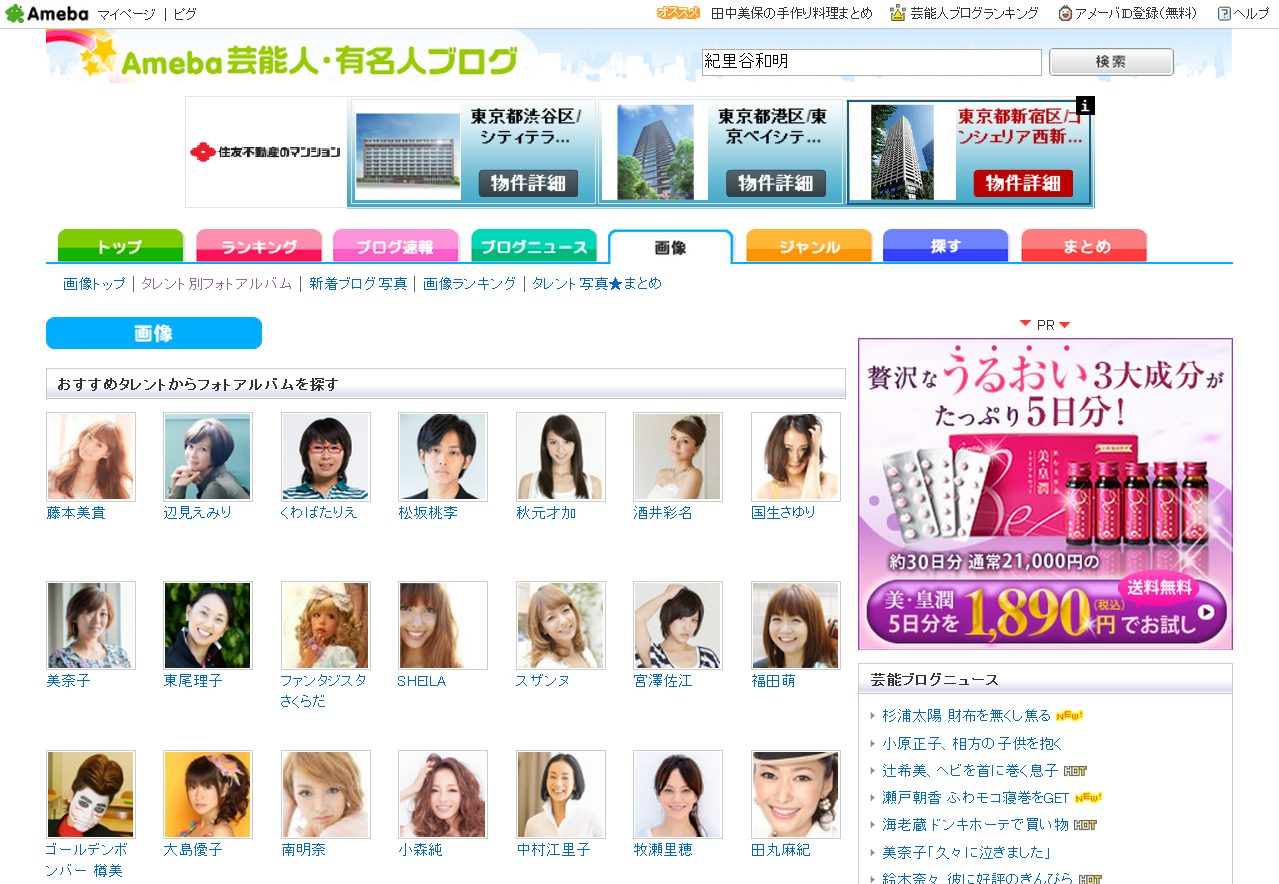Open the crown 芸能人ブログランキング icon link
This screenshot has width=1279, height=884.
tap(897, 13)
